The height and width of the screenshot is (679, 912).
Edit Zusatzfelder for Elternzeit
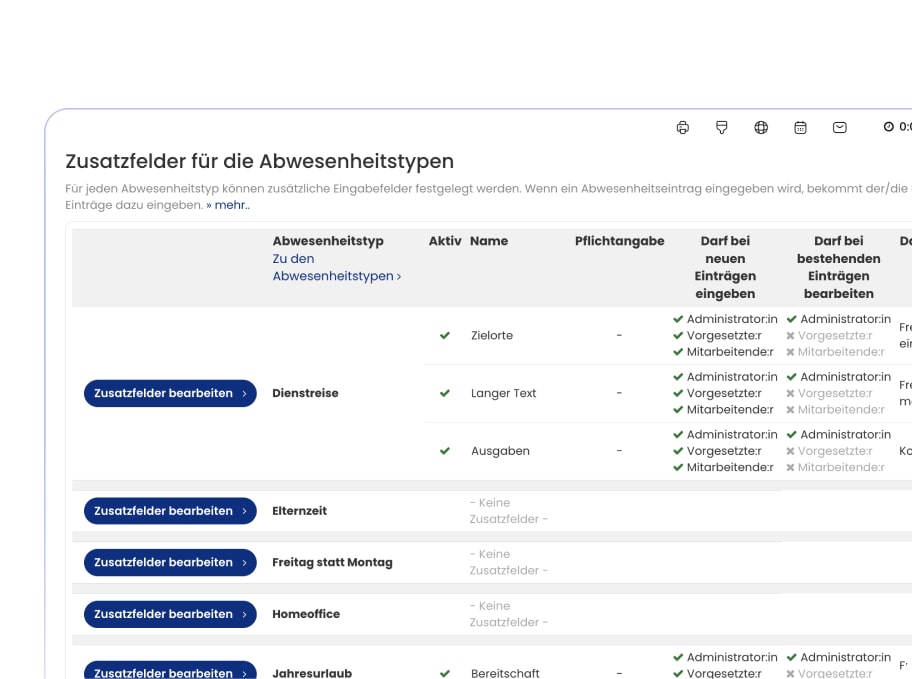pyautogui.click(x=170, y=511)
